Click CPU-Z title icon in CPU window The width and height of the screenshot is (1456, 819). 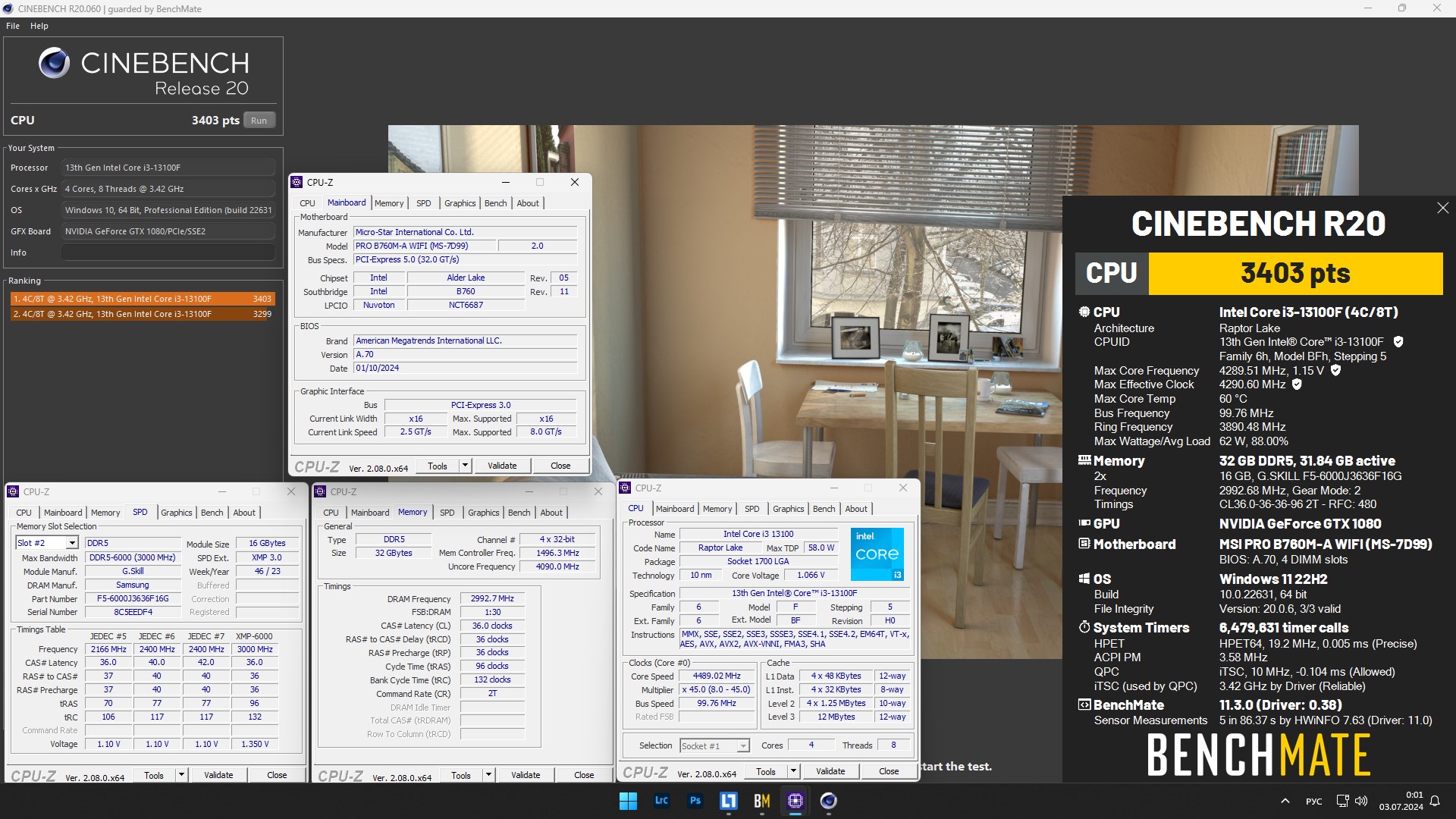pyautogui.click(x=625, y=488)
